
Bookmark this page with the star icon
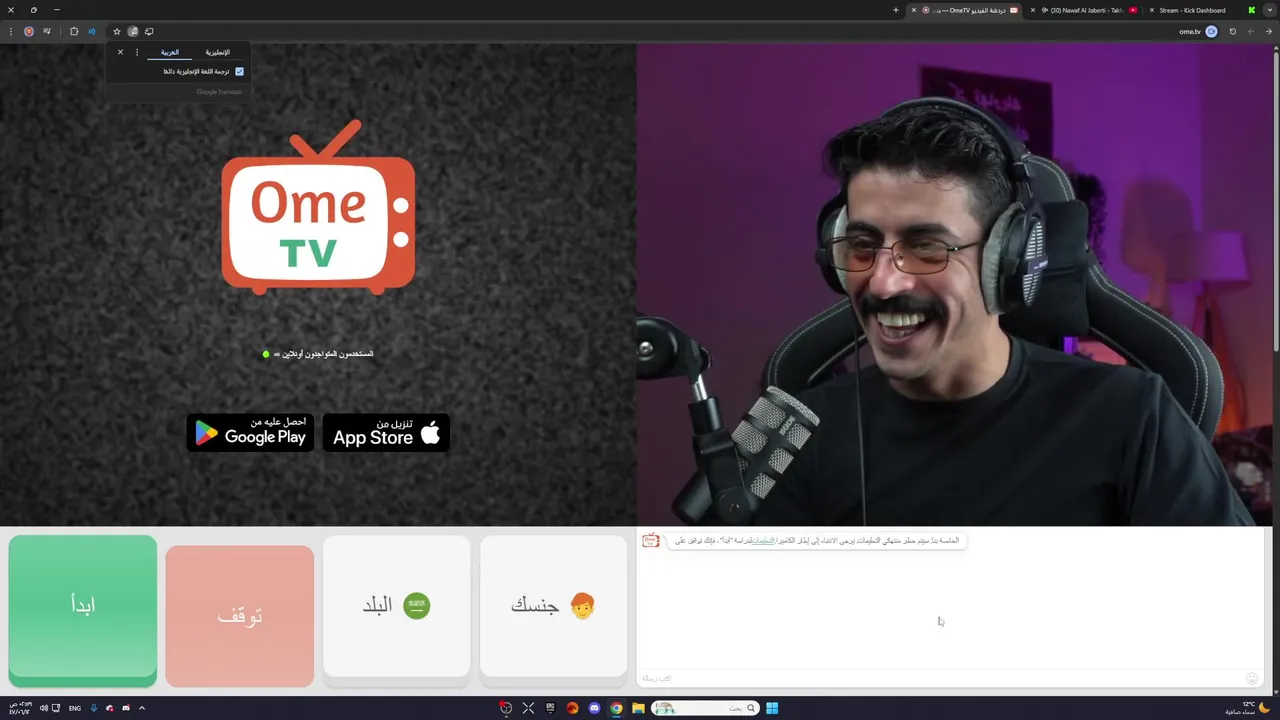tap(116, 31)
